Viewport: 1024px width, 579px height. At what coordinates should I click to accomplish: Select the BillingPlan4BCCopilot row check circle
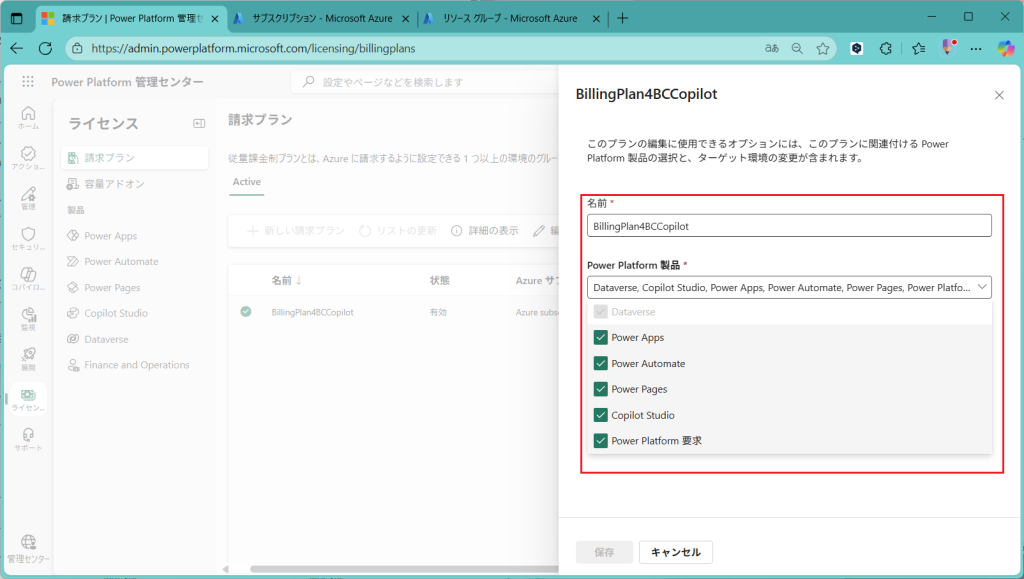click(x=246, y=312)
